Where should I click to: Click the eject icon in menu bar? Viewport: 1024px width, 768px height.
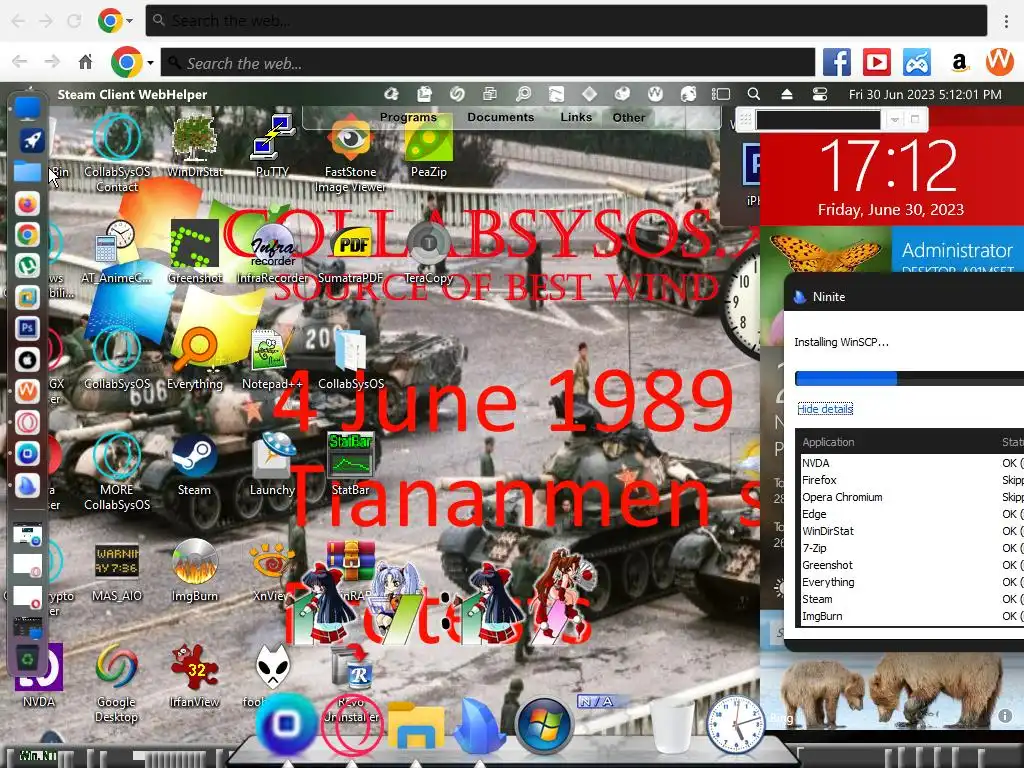point(786,94)
